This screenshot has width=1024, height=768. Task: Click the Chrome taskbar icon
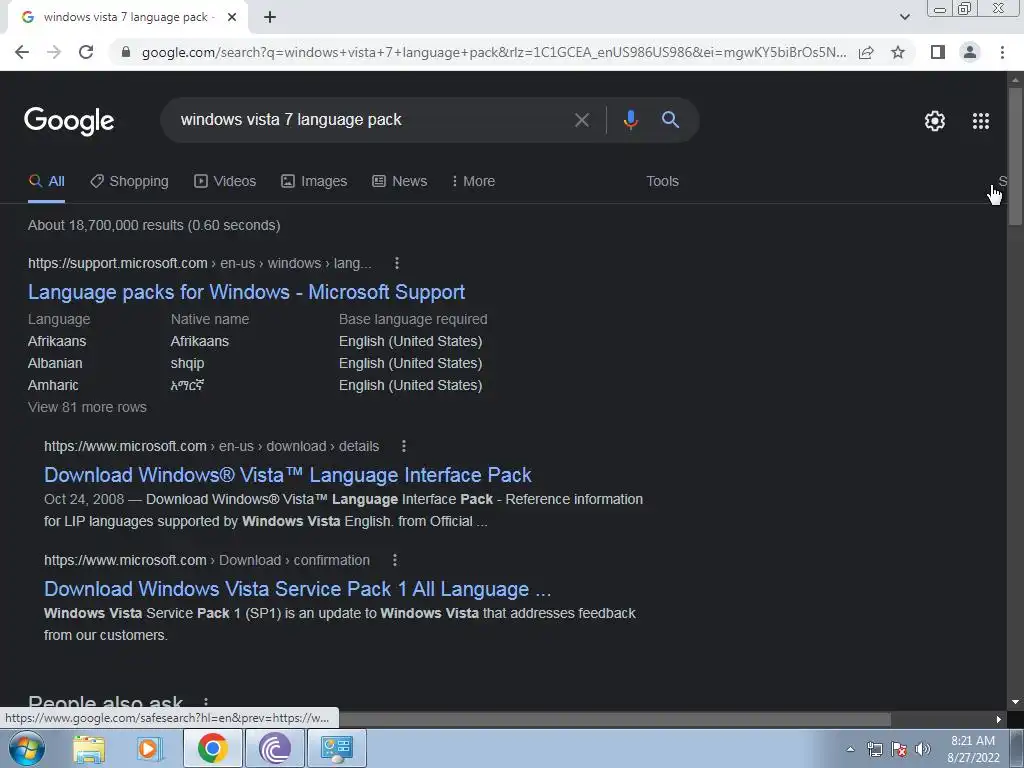(212, 748)
